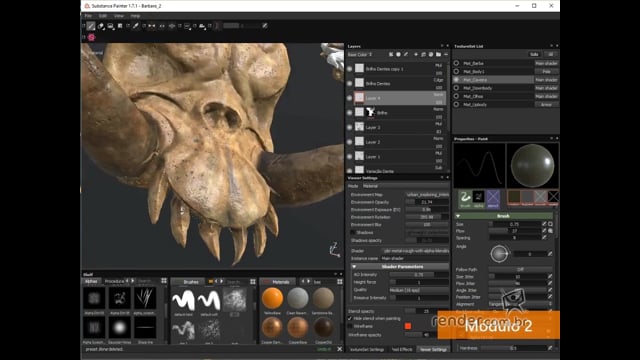The width and height of the screenshot is (640, 360).
Task: Switch to TextureSet Settings tab
Action: coord(367,349)
